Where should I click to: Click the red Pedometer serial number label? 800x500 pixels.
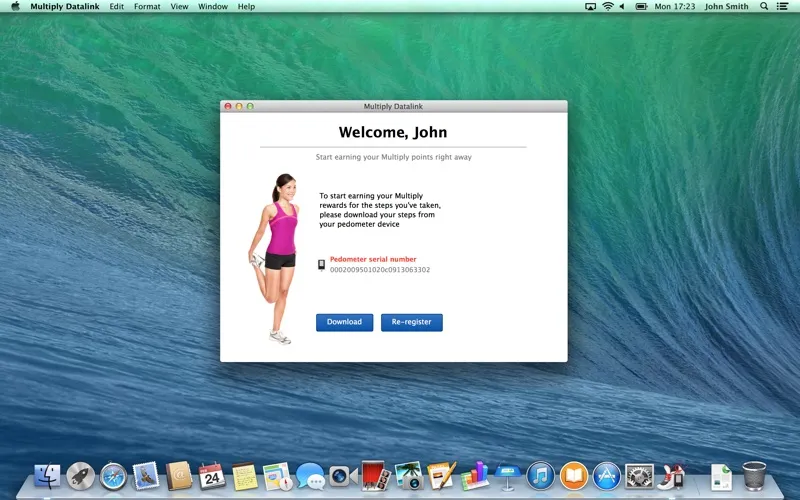click(x=373, y=259)
